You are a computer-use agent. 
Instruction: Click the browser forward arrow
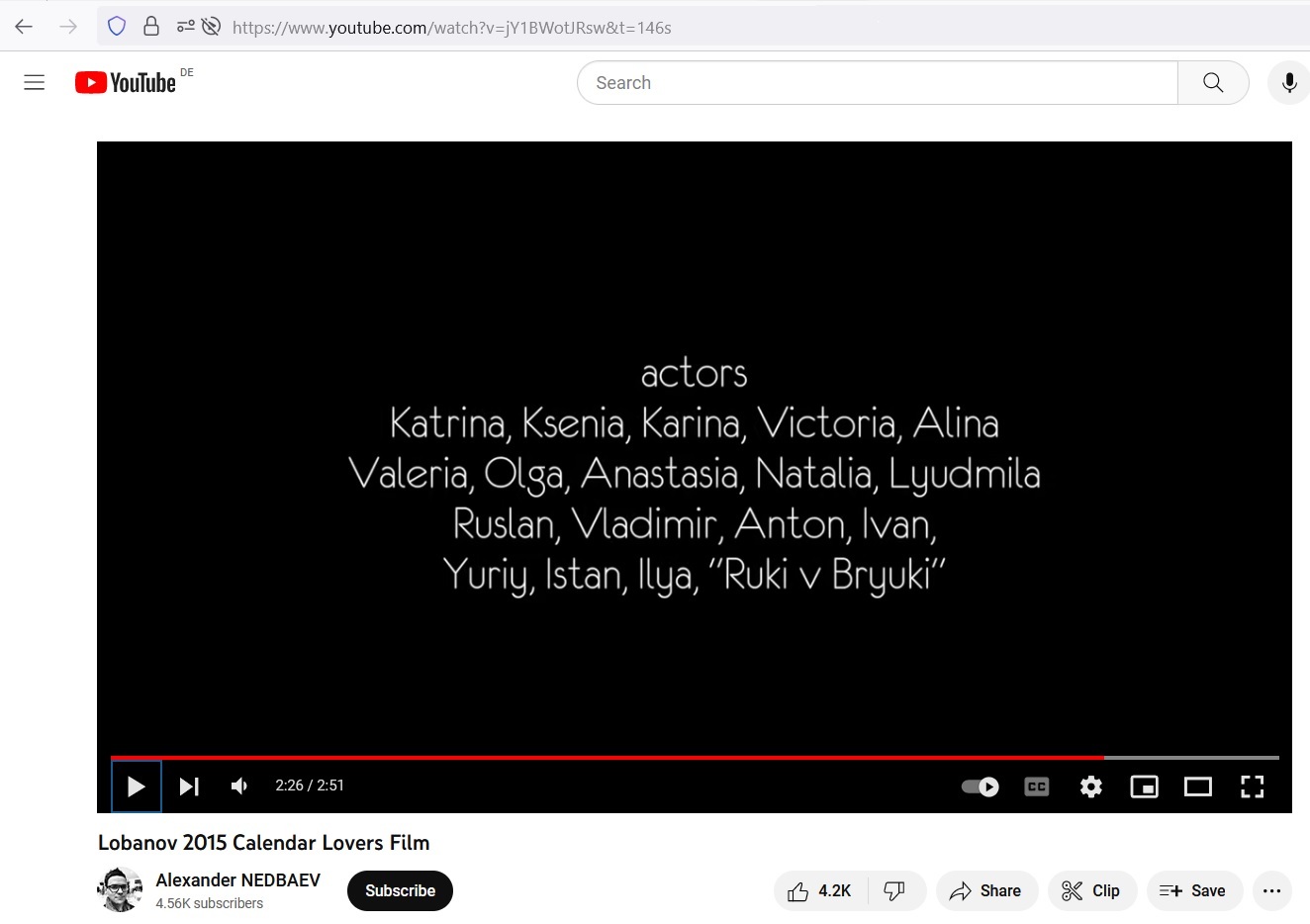[x=68, y=27]
